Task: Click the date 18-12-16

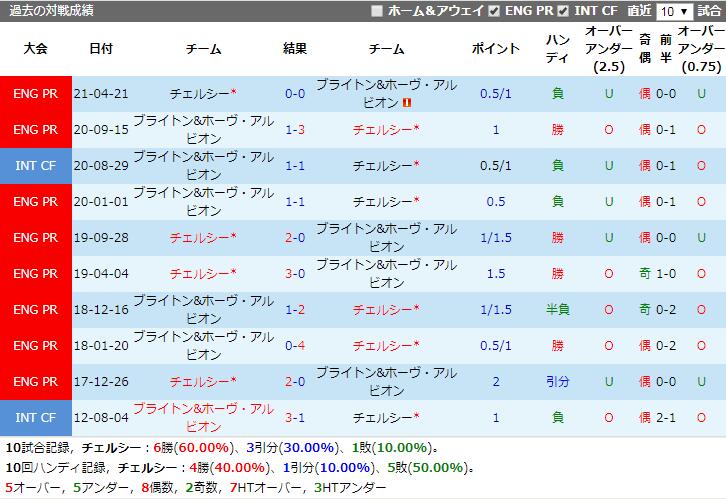Action: pos(101,310)
